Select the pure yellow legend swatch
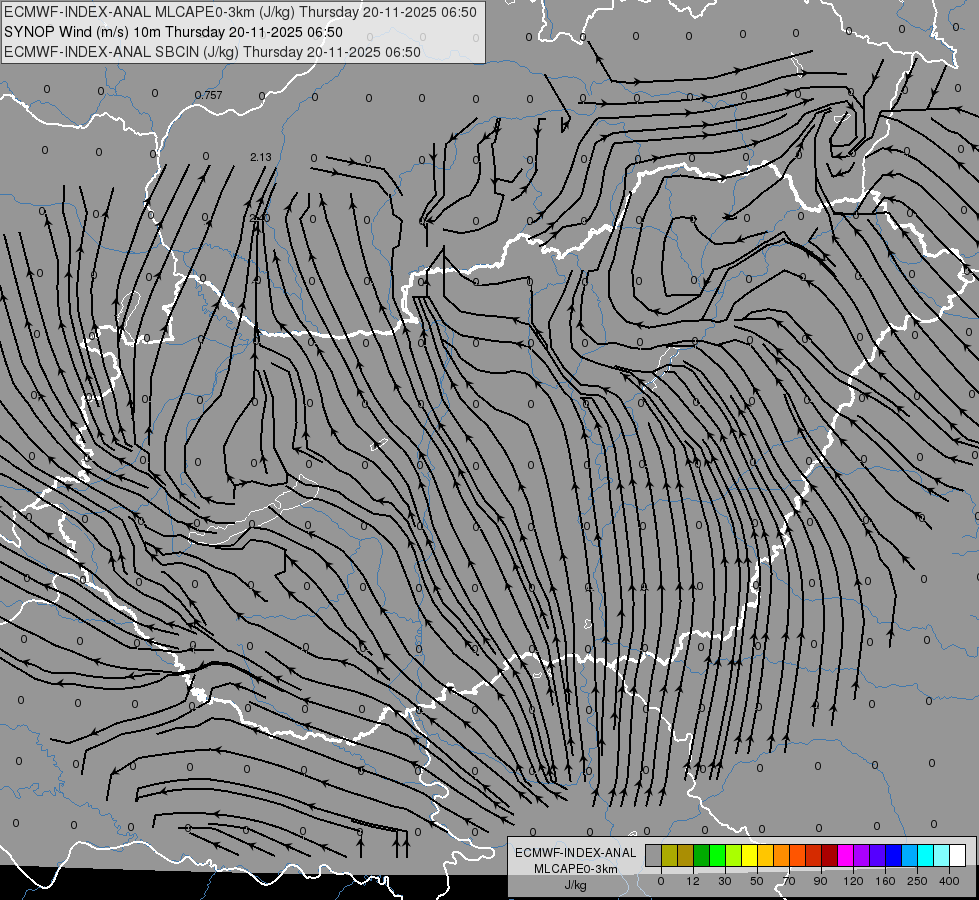Image resolution: width=979 pixels, height=900 pixels. pyautogui.click(x=750, y=856)
